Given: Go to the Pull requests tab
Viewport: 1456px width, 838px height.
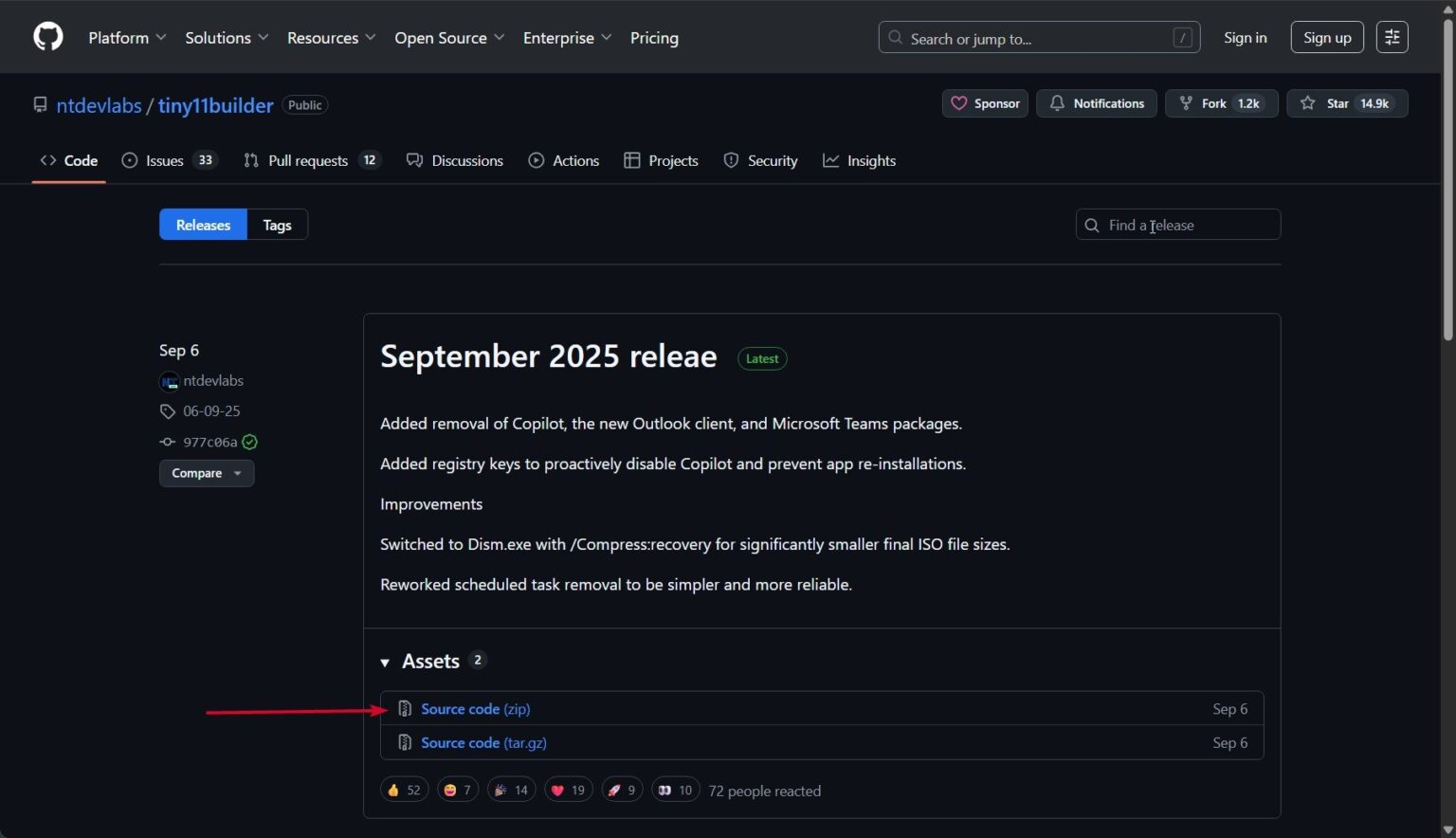Looking at the screenshot, I should [x=311, y=160].
